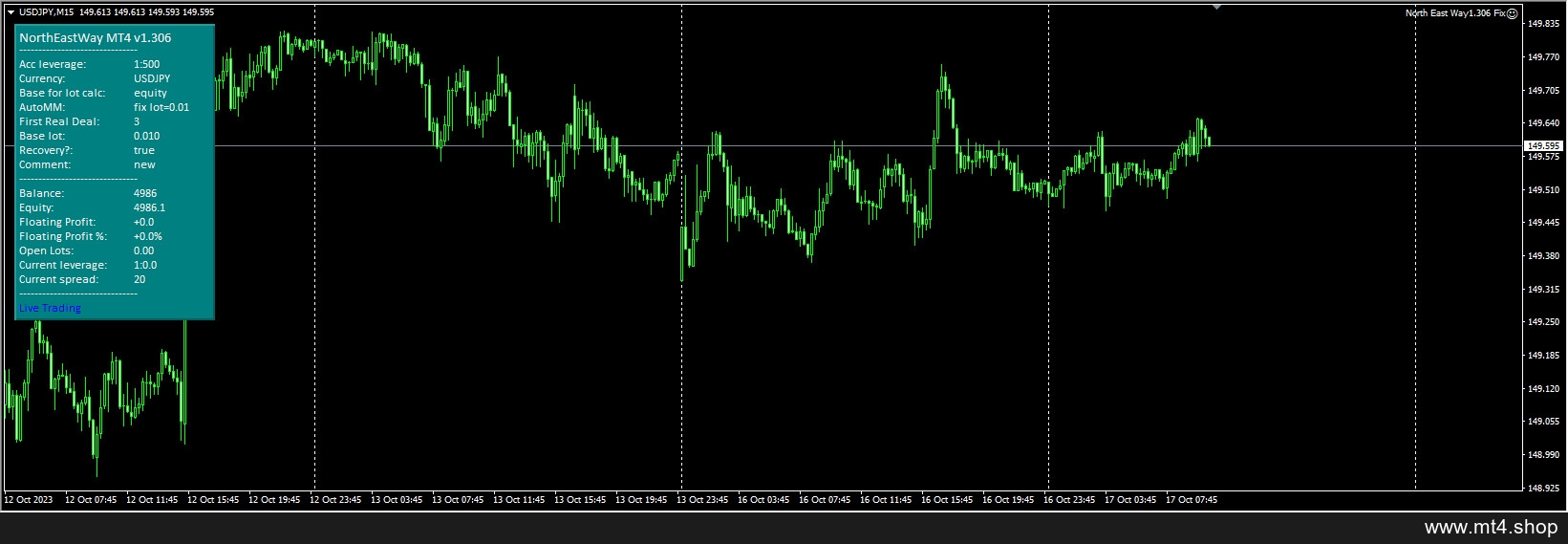The image size is (1568, 544).
Task: Click the 149.445 price scale value
Action: coord(1543,223)
